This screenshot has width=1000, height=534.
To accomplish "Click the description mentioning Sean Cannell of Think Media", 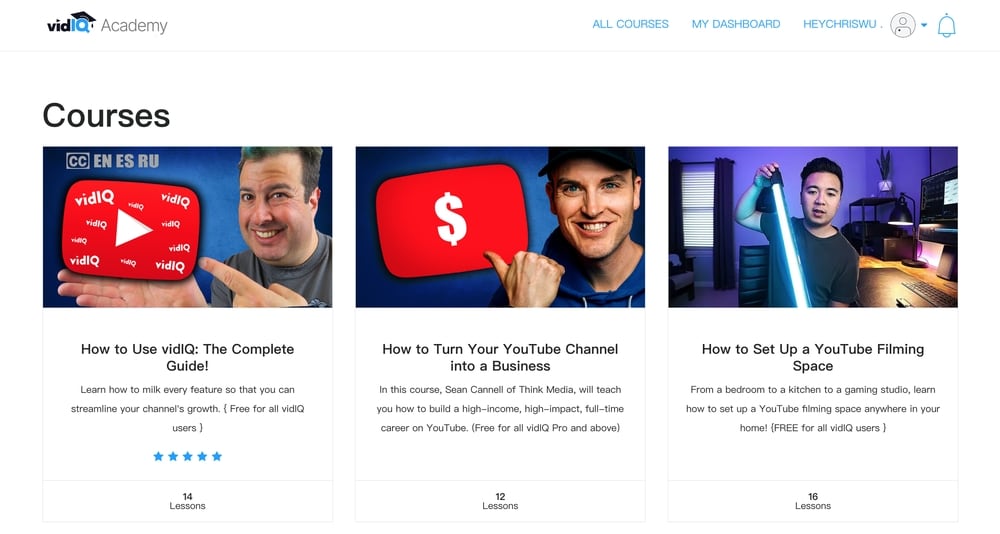I will pyautogui.click(x=500, y=408).
